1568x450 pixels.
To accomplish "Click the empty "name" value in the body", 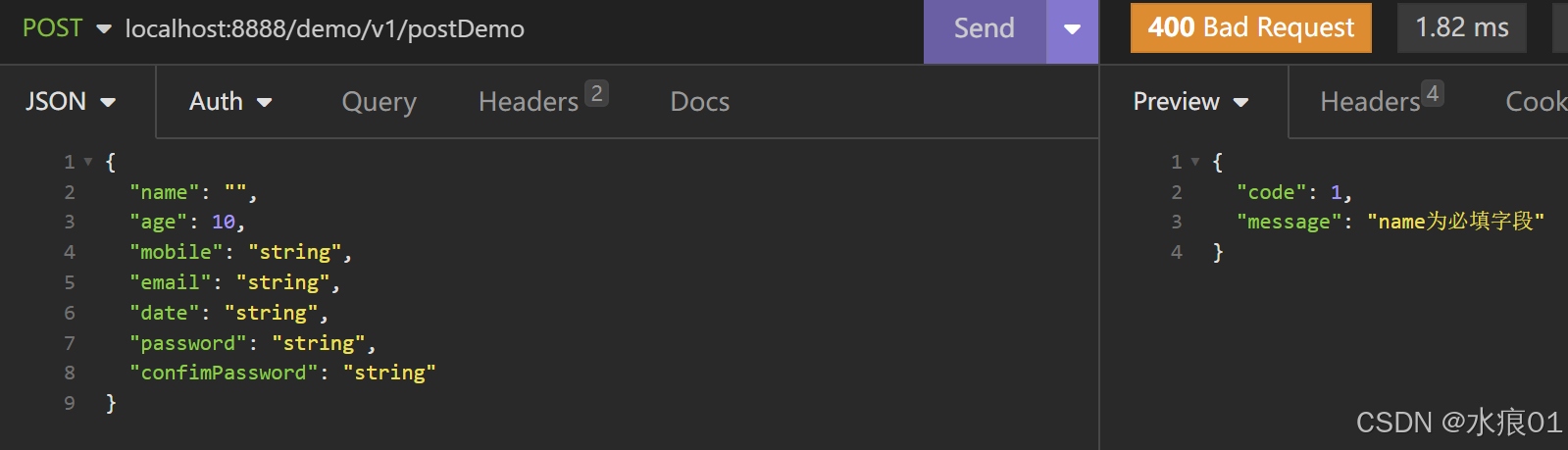I will coord(235,192).
